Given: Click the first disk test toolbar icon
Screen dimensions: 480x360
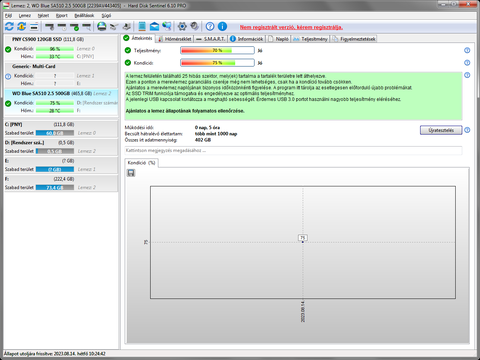Looking at the screenshot, I should (x=49, y=26).
